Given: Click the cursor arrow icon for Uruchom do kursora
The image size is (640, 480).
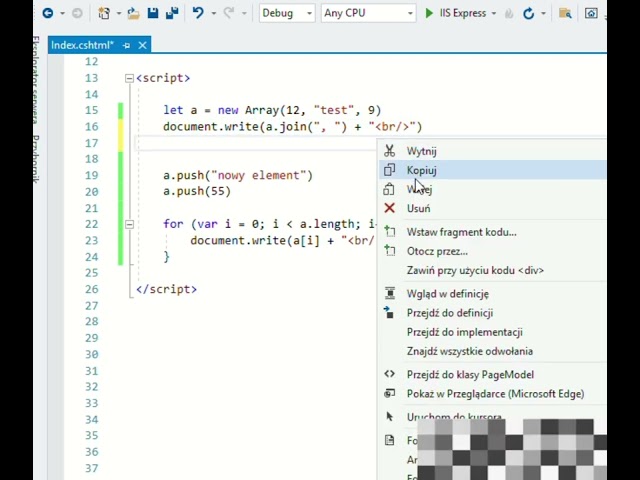Looking at the screenshot, I should 389,416.
